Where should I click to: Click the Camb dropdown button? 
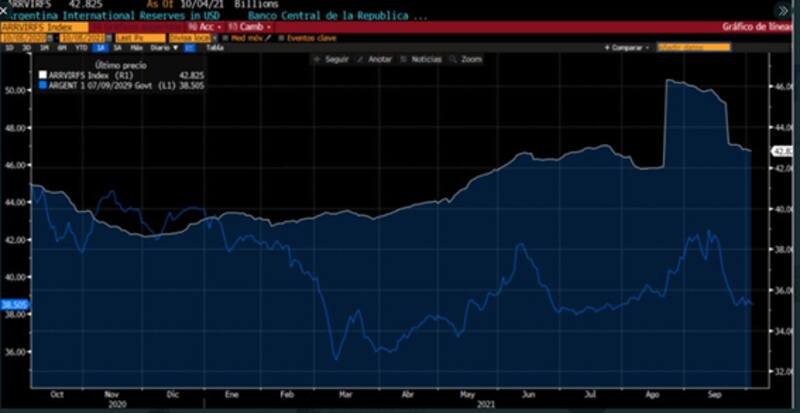tap(248, 27)
